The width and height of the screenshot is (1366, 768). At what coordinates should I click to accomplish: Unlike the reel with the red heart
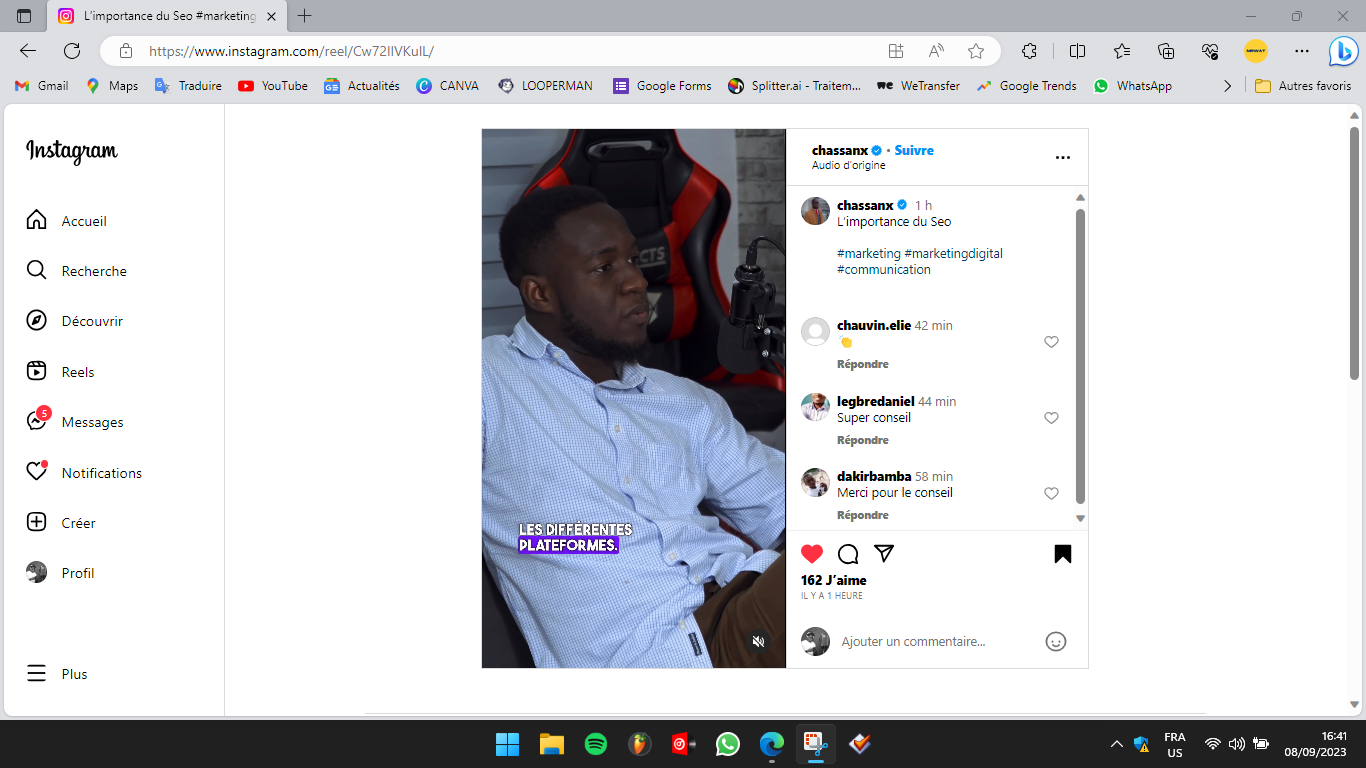(x=812, y=554)
